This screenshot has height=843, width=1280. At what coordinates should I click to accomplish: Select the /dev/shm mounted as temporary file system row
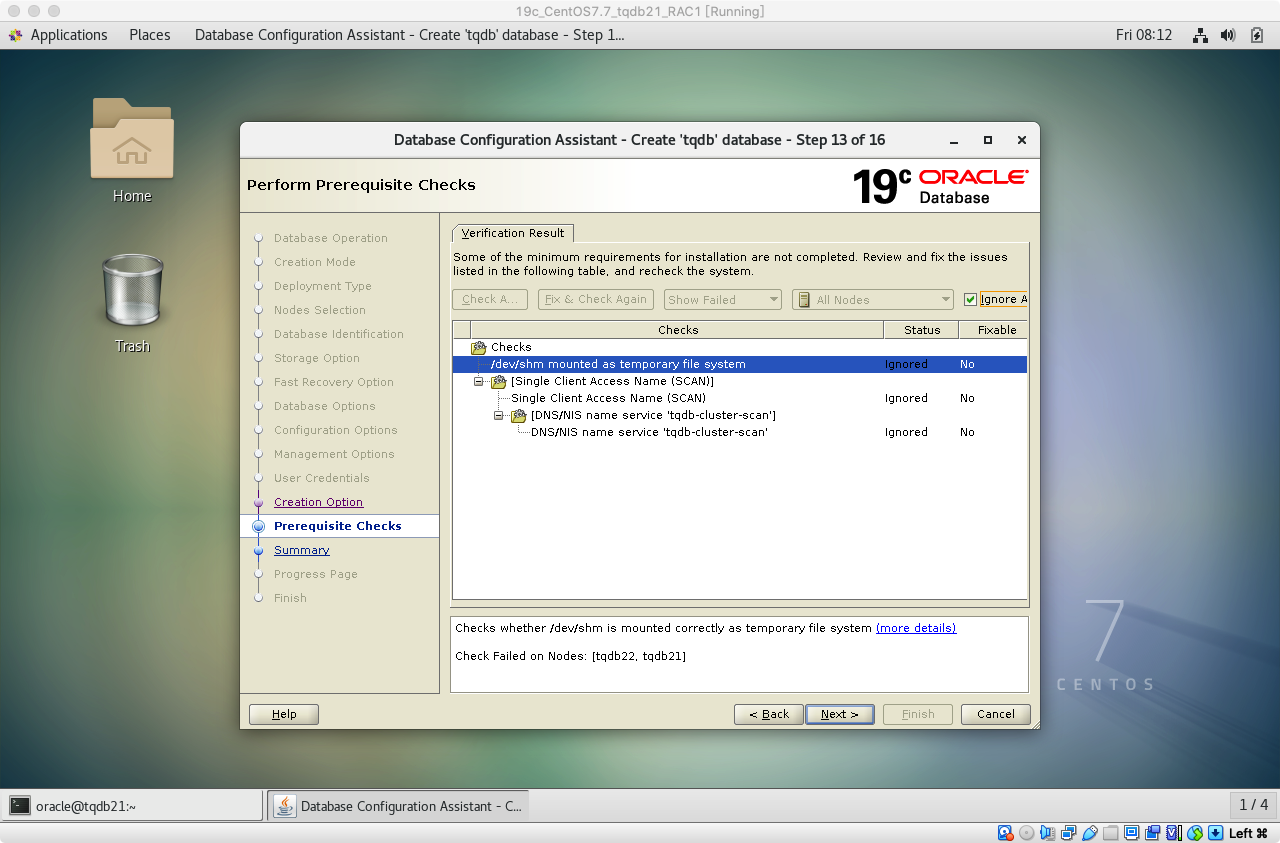[x=740, y=364]
